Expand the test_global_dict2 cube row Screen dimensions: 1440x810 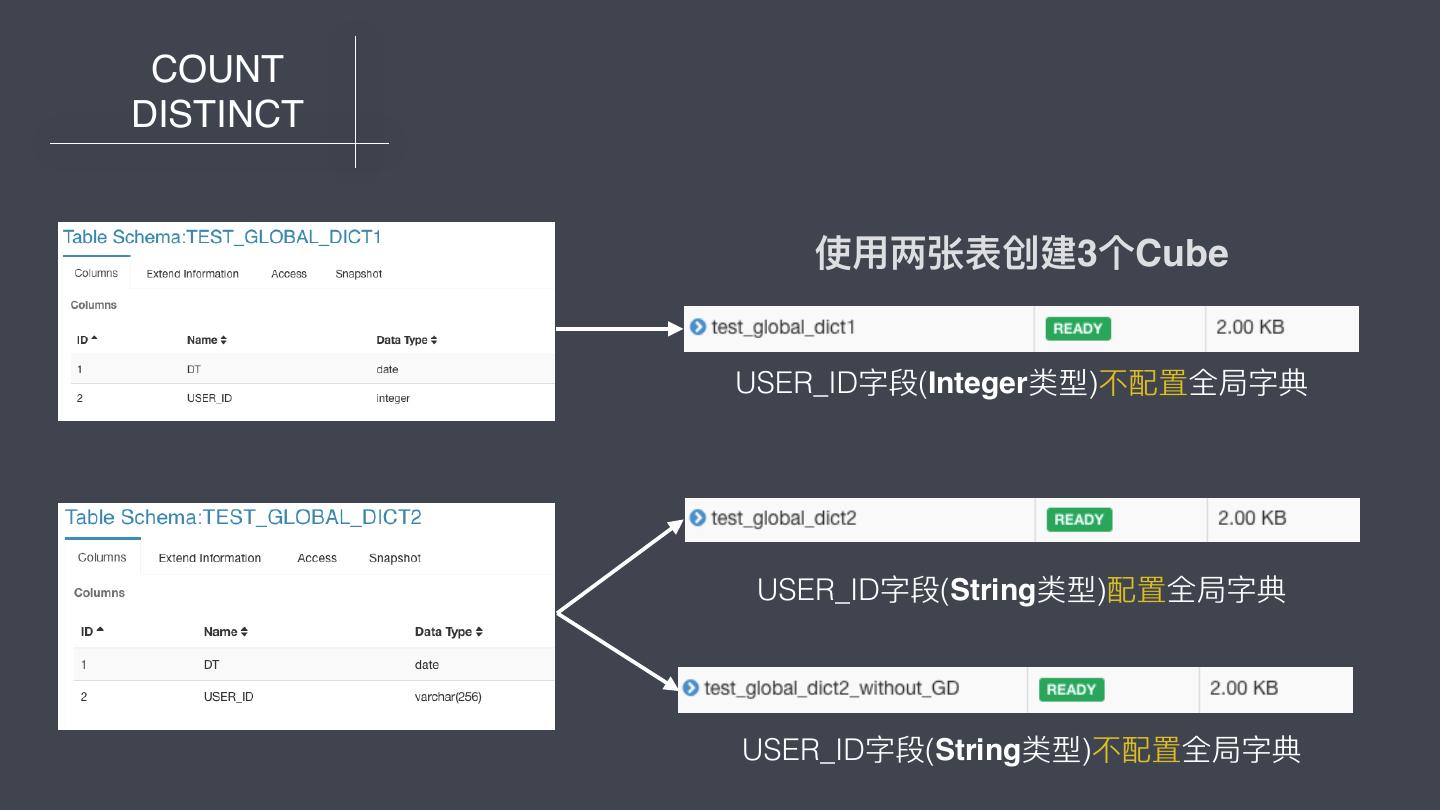point(698,518)
